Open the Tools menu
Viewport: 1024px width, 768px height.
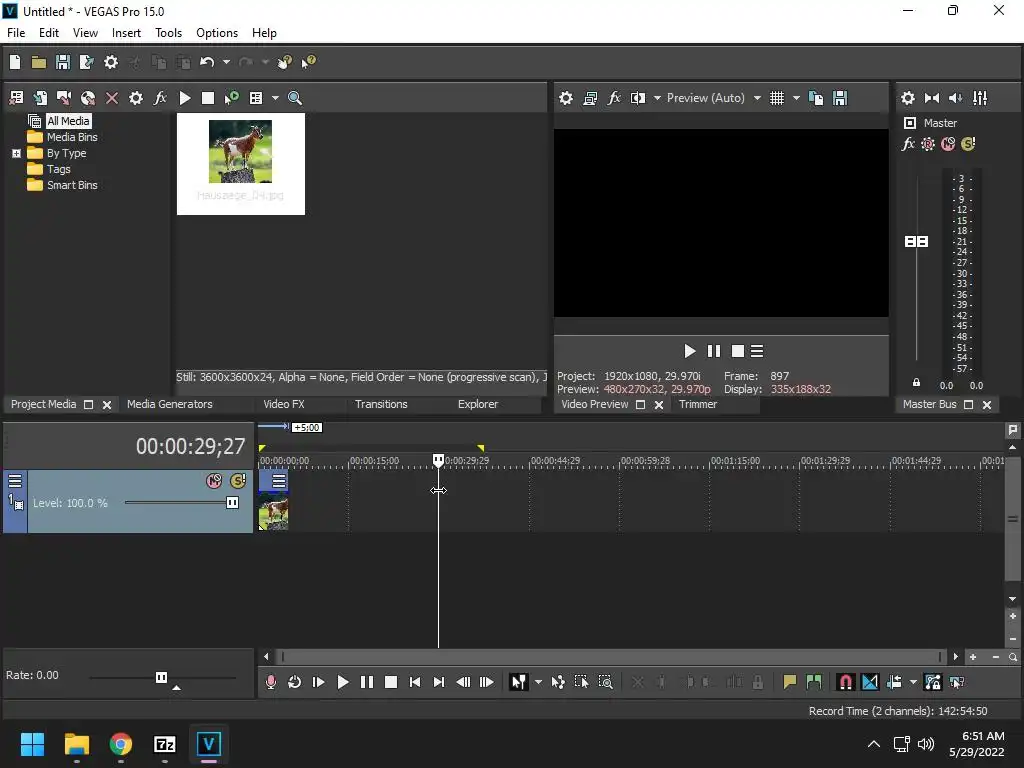[168, 33]
